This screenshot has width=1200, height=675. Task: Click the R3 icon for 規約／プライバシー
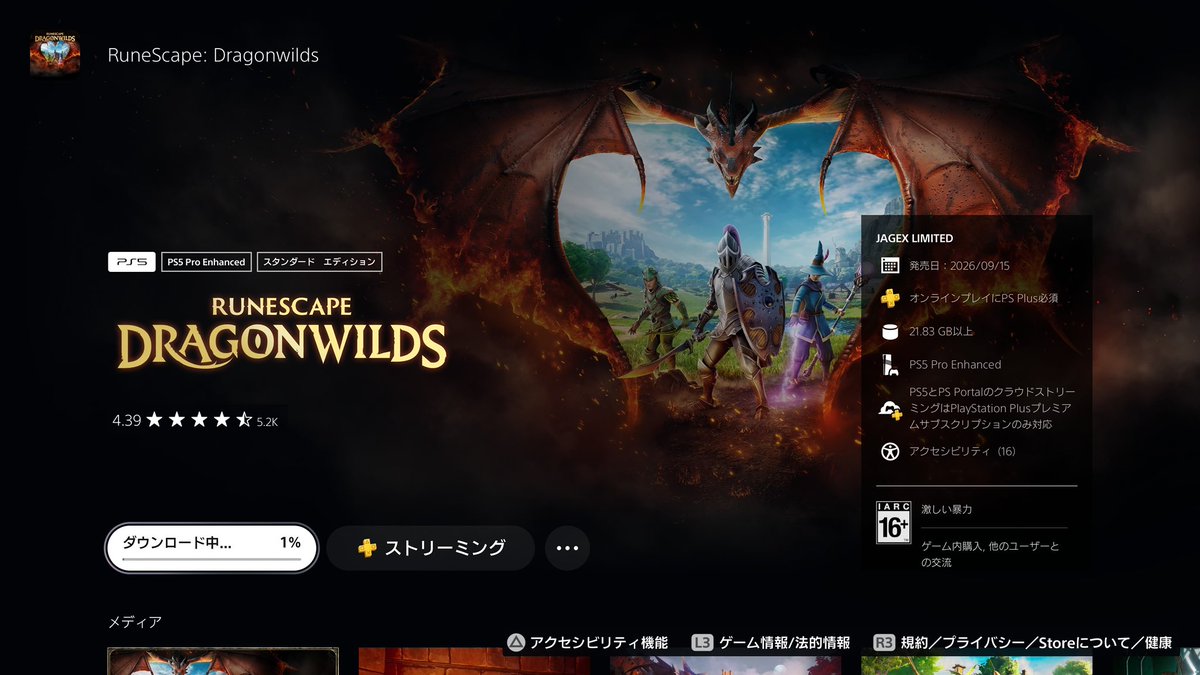(884, 643)
